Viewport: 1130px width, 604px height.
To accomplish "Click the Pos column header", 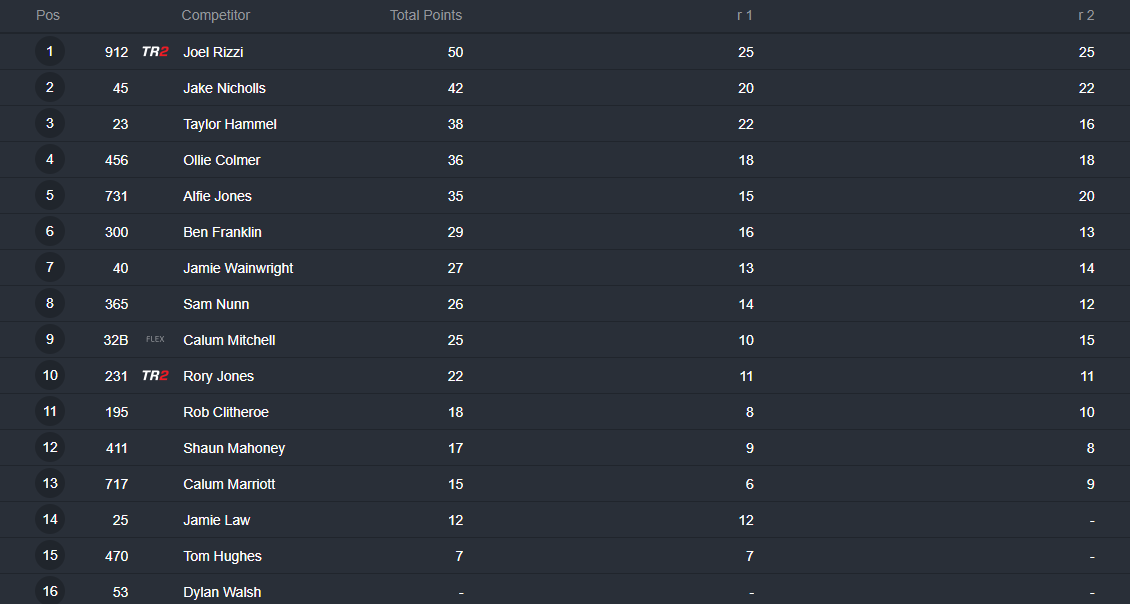I will click(48, 15).
